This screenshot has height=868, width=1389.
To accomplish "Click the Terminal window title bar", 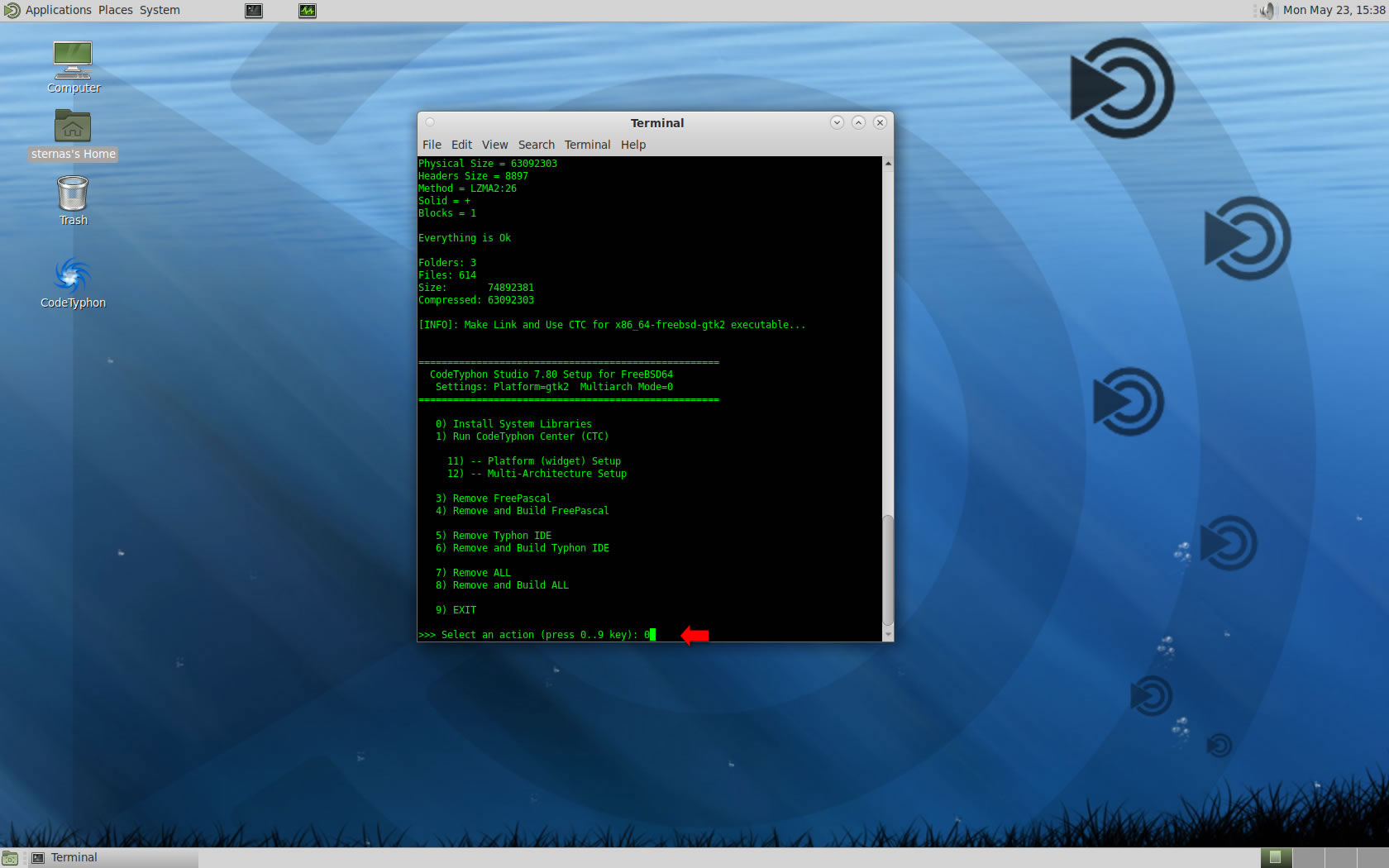I will click(x=657, y=123).
